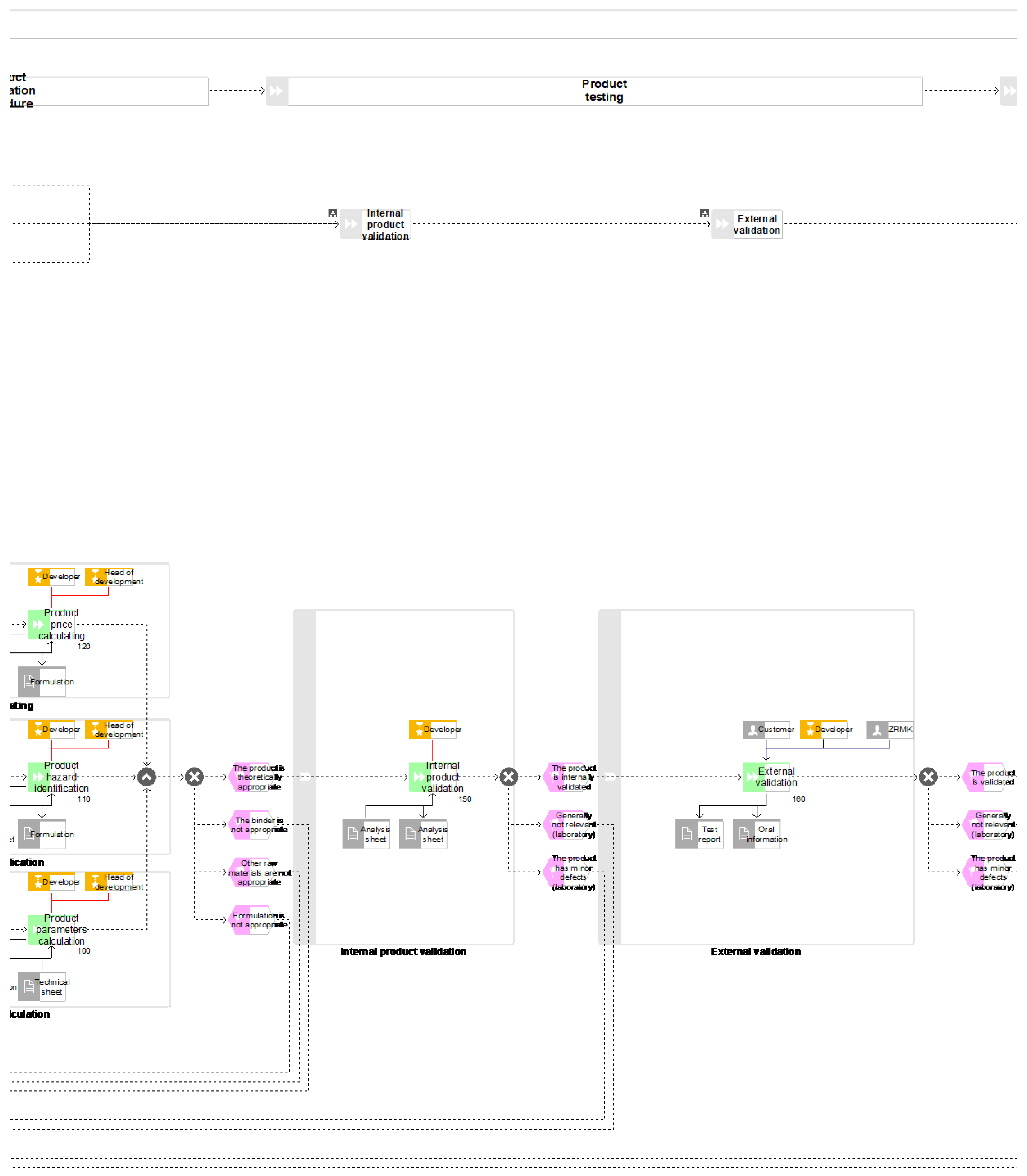Click Developer role above Internal product validation function
Screen dimensions: 1027x1176
[433, 730]
